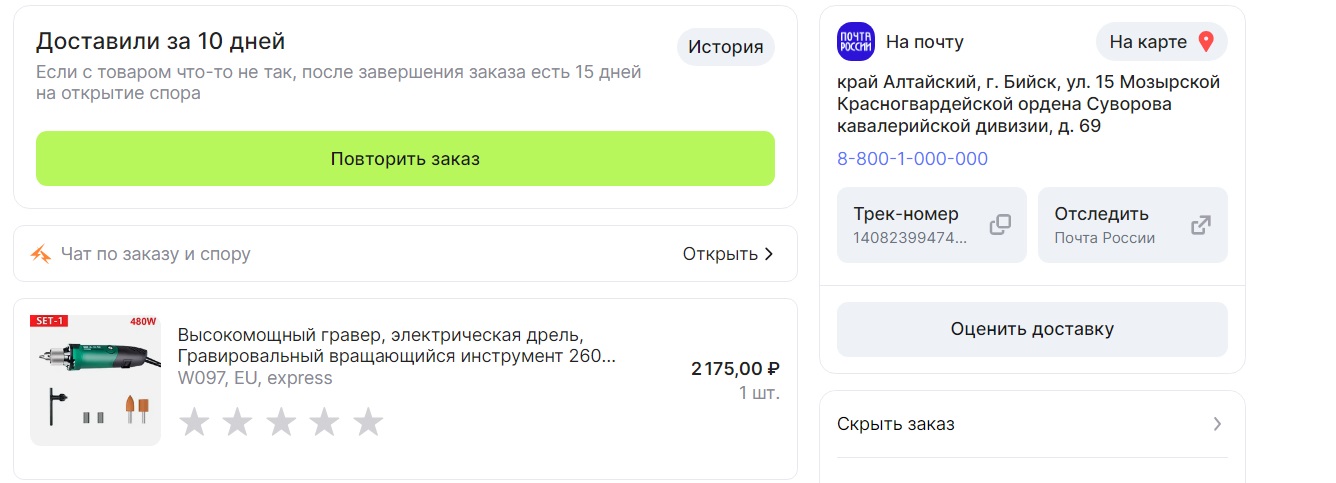The height and width of the screenshot is (483, 1336).
Task: Rate product with fourth star
Action: 324,422
